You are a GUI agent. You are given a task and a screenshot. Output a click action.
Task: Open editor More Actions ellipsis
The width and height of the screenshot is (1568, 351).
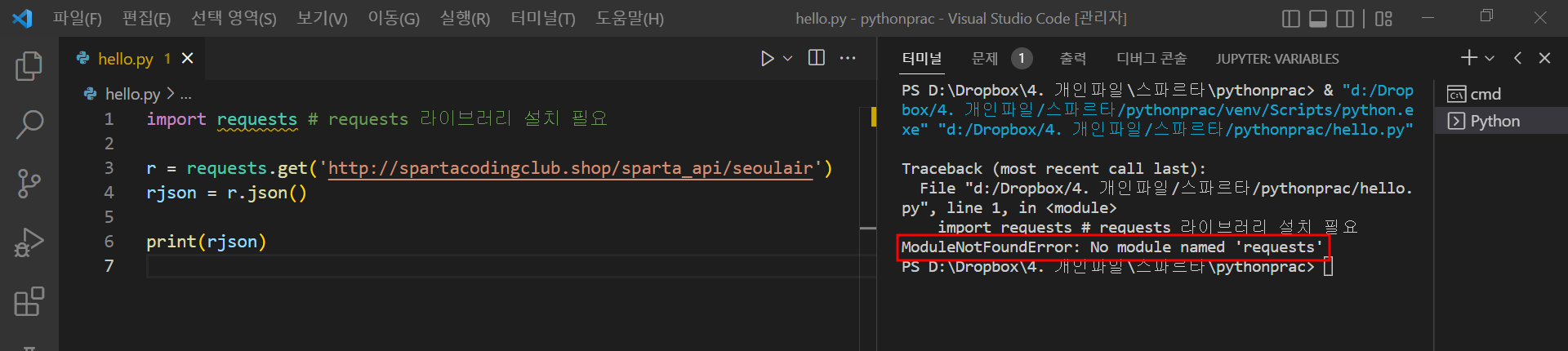[x=848, y=58]
